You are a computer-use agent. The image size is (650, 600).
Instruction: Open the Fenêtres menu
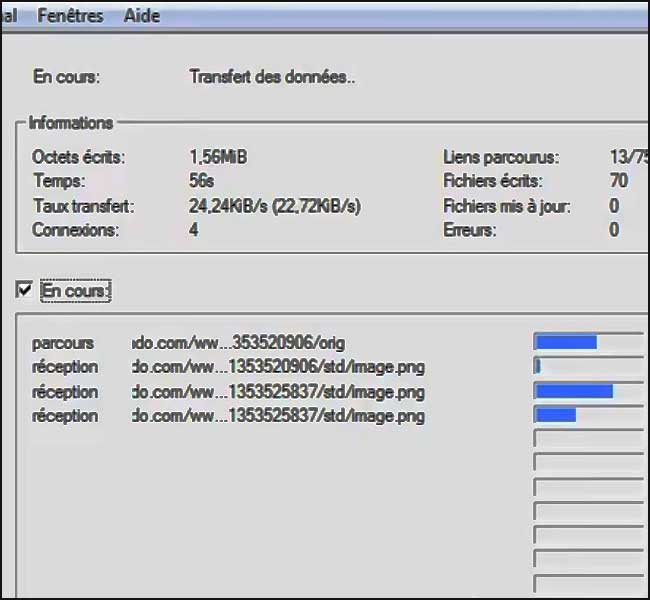click(70, 16)
